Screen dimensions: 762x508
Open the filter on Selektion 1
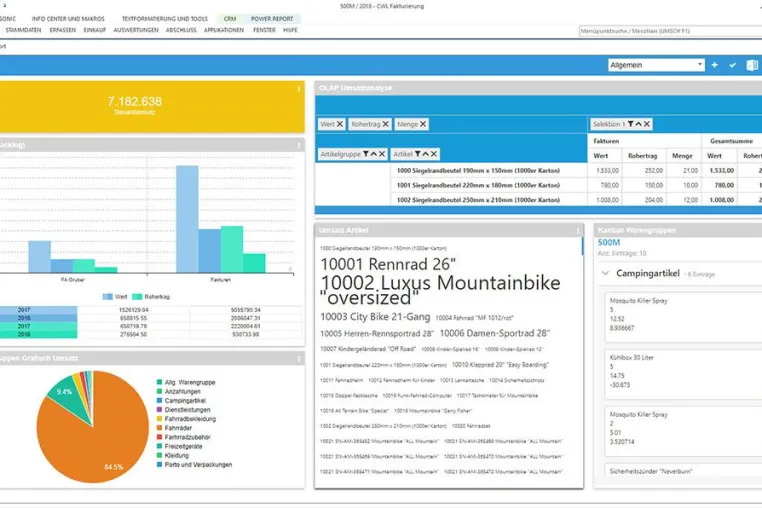pyautogui.click(x=630, y=124)
